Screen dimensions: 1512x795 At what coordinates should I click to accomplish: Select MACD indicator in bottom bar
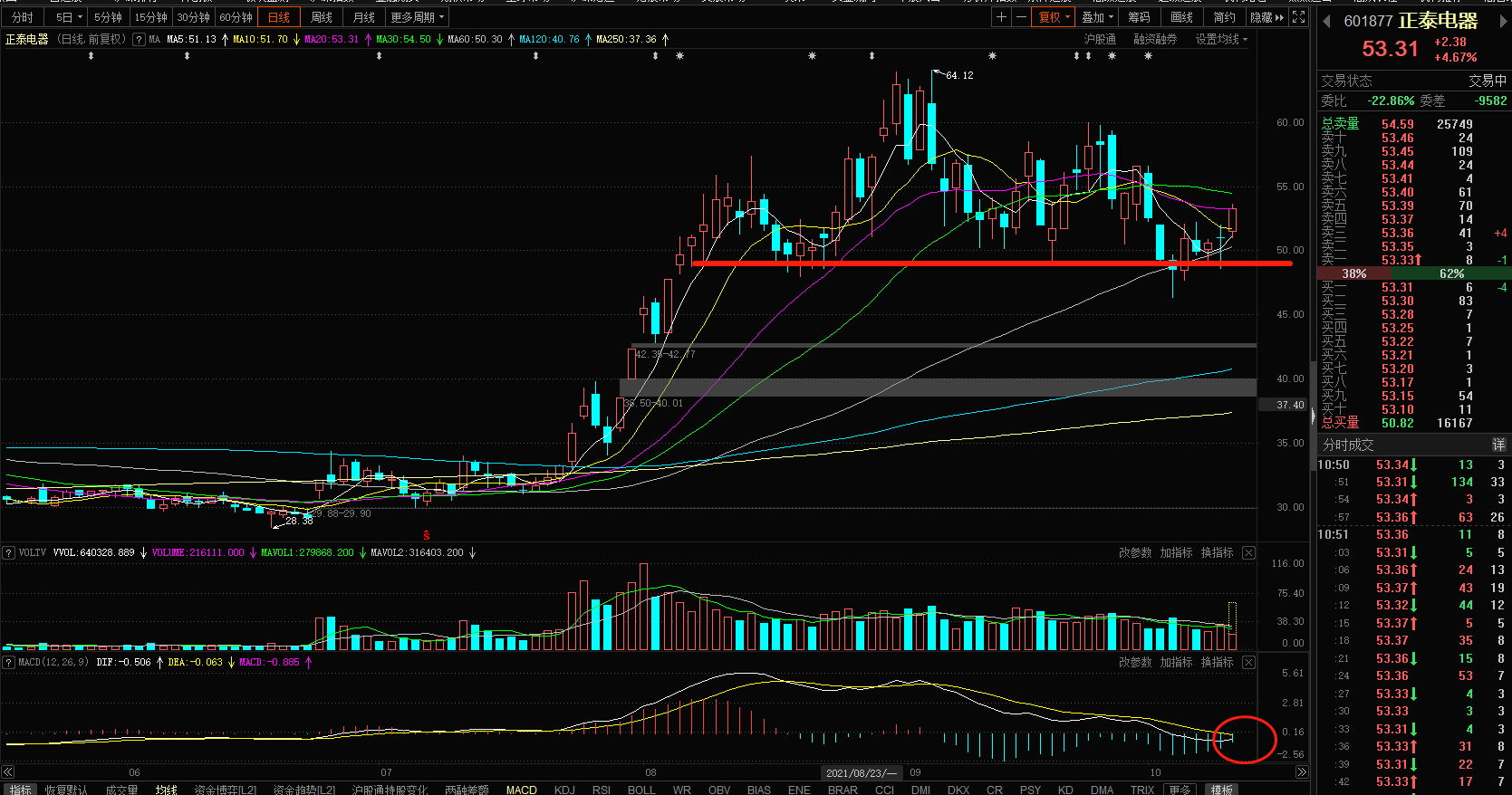(521, 790)
